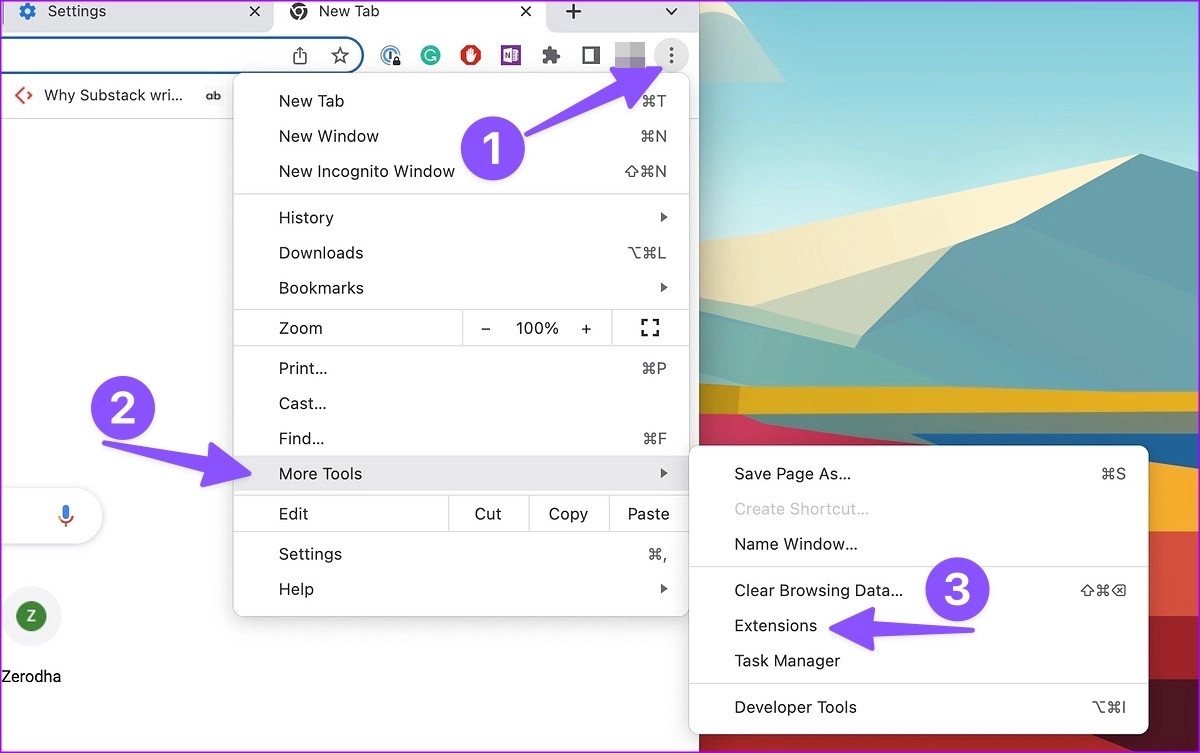The image size is (1200, 753).
Task: Click the blurred profile avatar
Action: (x=630, y=56)
